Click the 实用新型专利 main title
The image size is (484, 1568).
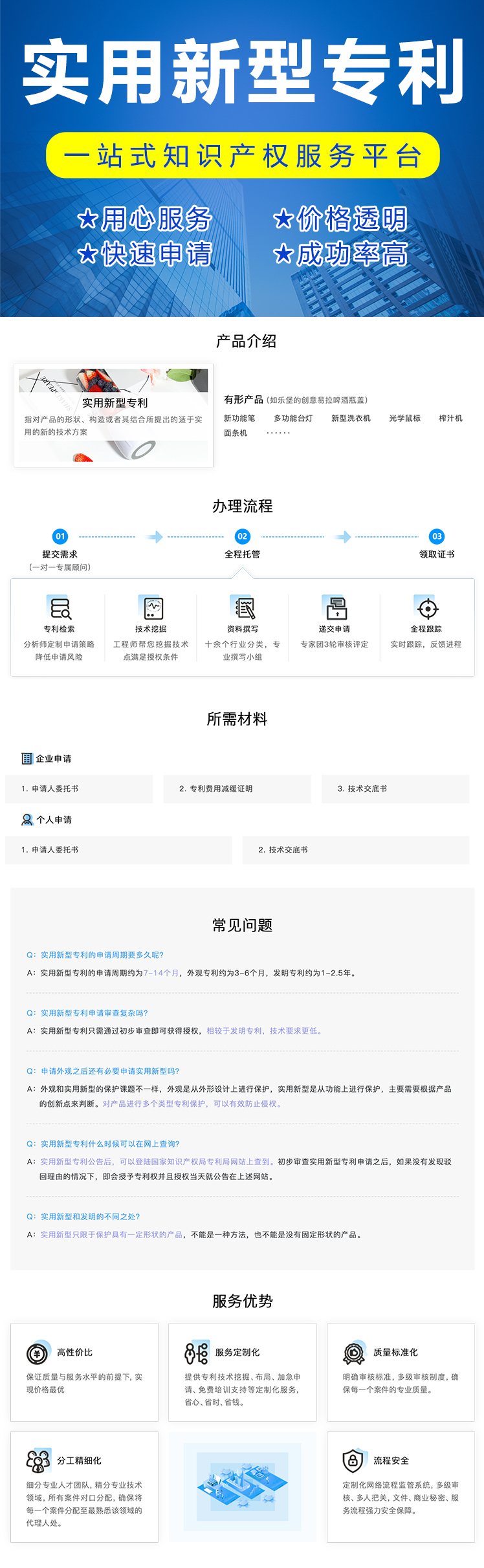point(243,71)
